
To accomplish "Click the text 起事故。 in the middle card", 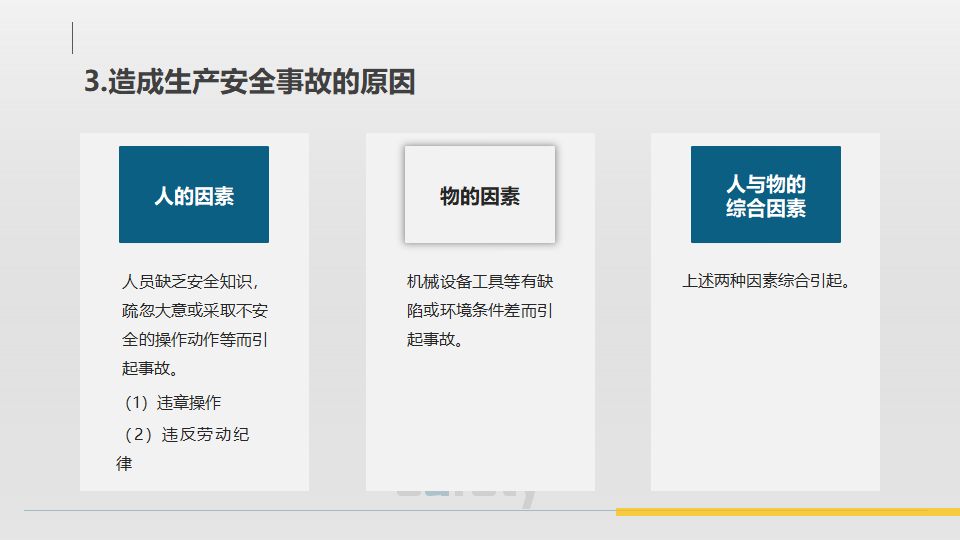I will (435, 339).
